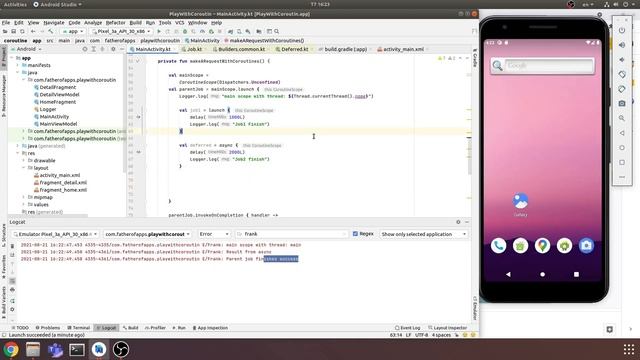
Task: Click emulator sidebar Overview square button
Action: pyautogui.click(x=622, y=162)
